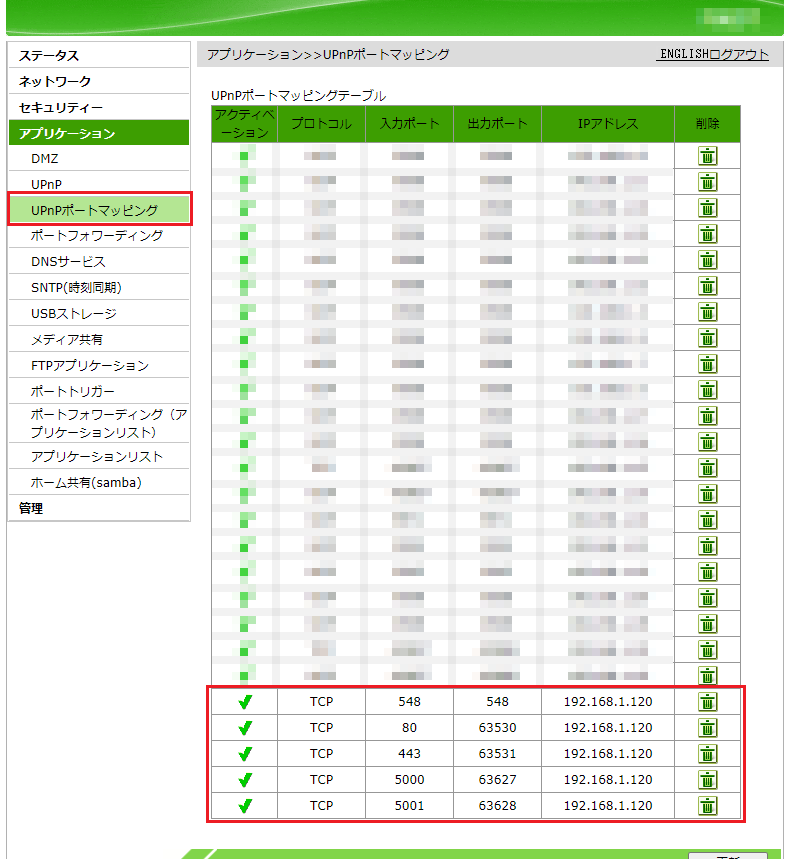Click the アプリケーション>>UPnPポートマッピング breadcrumb
796x859 pixels.
pos(328,54)
